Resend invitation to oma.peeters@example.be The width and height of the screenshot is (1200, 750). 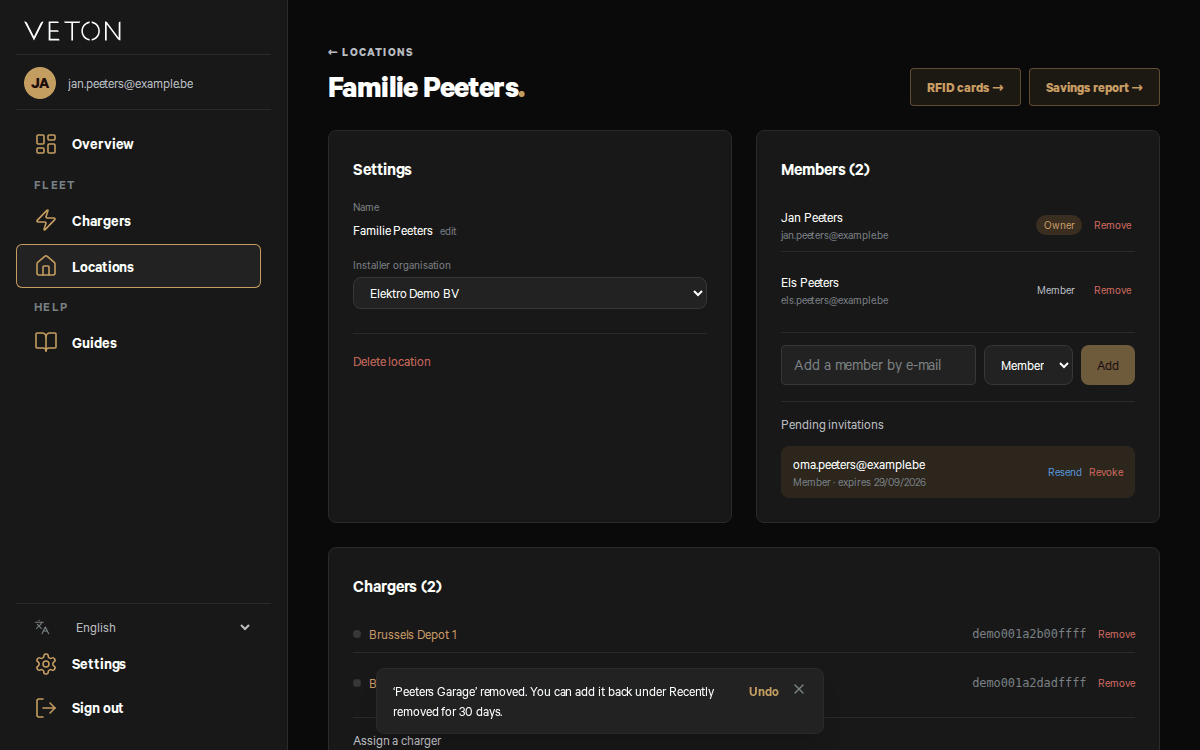pyautogui.click(x=1065, y=472)
